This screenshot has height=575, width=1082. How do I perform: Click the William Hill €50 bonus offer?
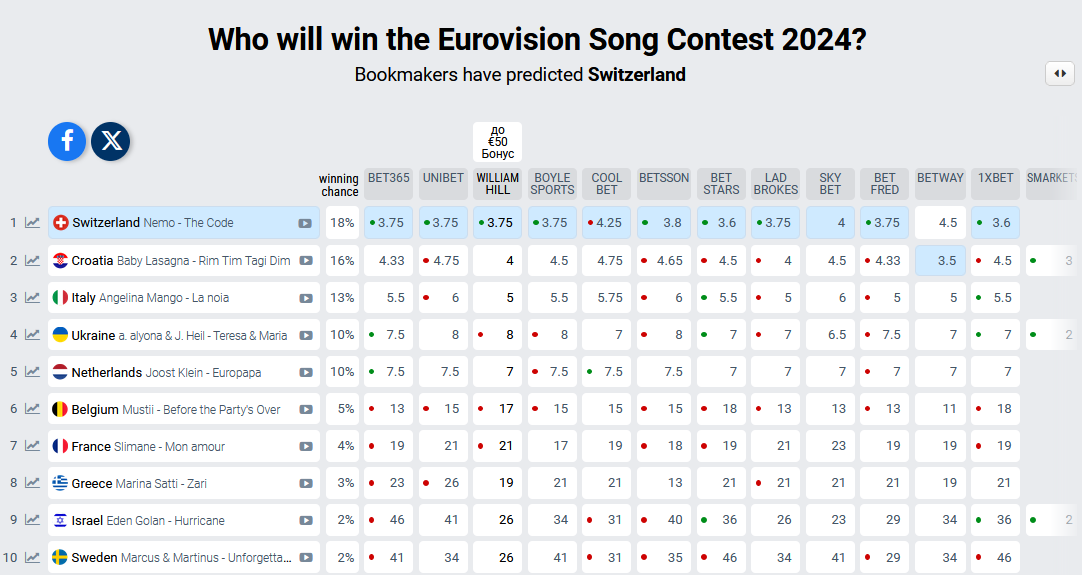tap(497, 142)
